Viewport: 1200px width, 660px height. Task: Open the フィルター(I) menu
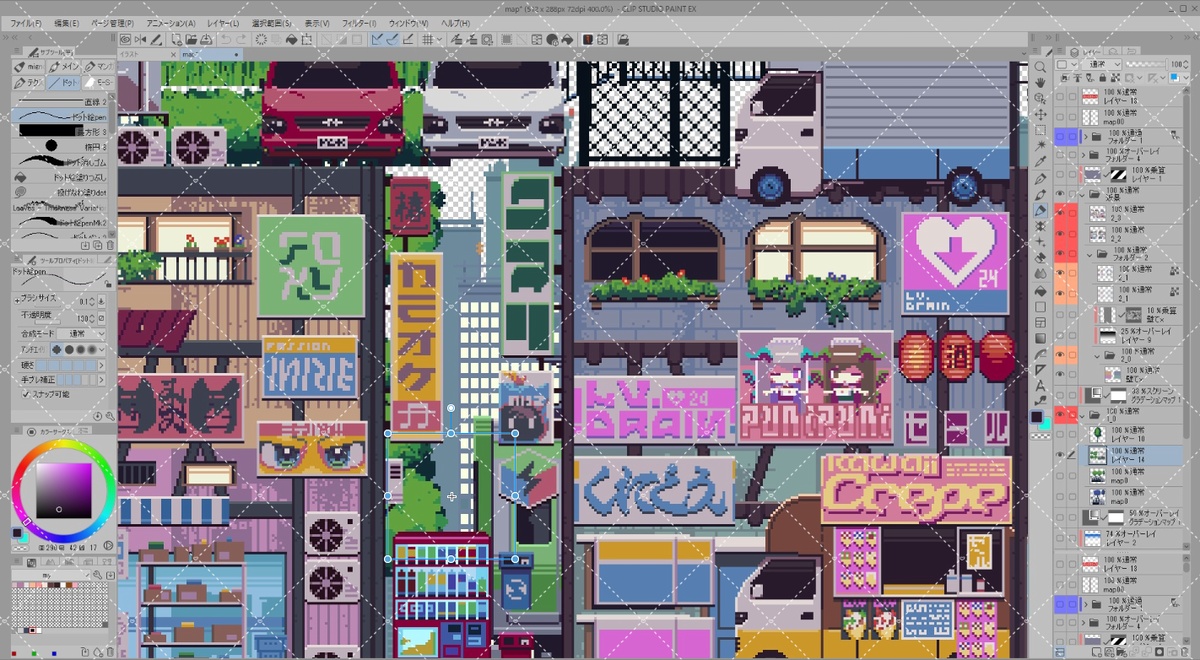pyautogui.click(x=358, y=22)
